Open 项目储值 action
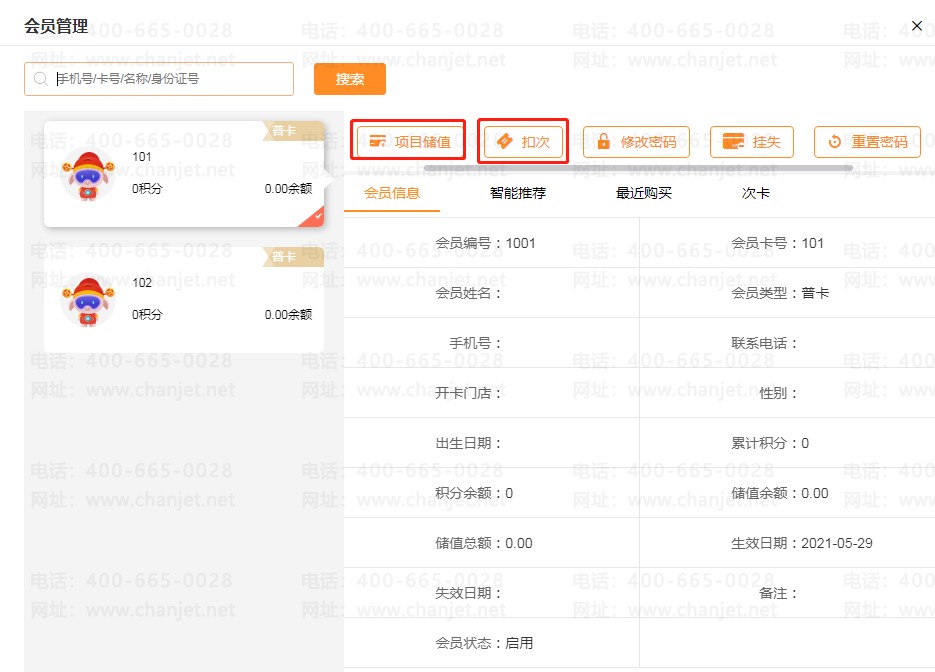Image resolution: width=935 pixels, height=672 pixels. coord(410,141)
